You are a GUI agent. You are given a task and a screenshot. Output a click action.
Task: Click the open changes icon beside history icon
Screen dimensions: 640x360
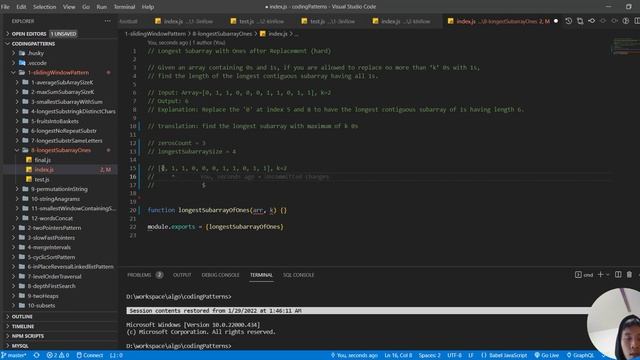coord(580,21)
